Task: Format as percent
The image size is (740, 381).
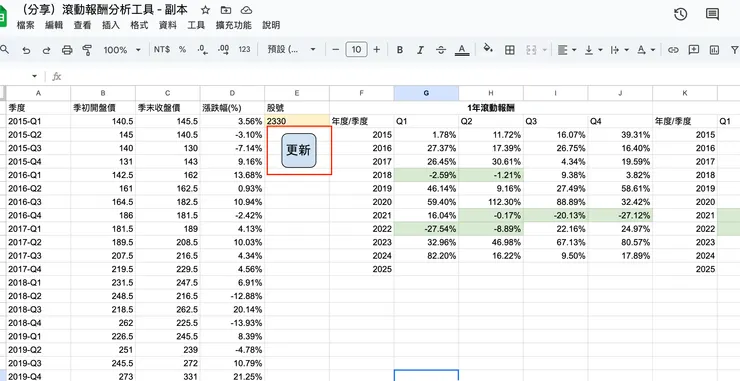Action: [x=182, y=50]
